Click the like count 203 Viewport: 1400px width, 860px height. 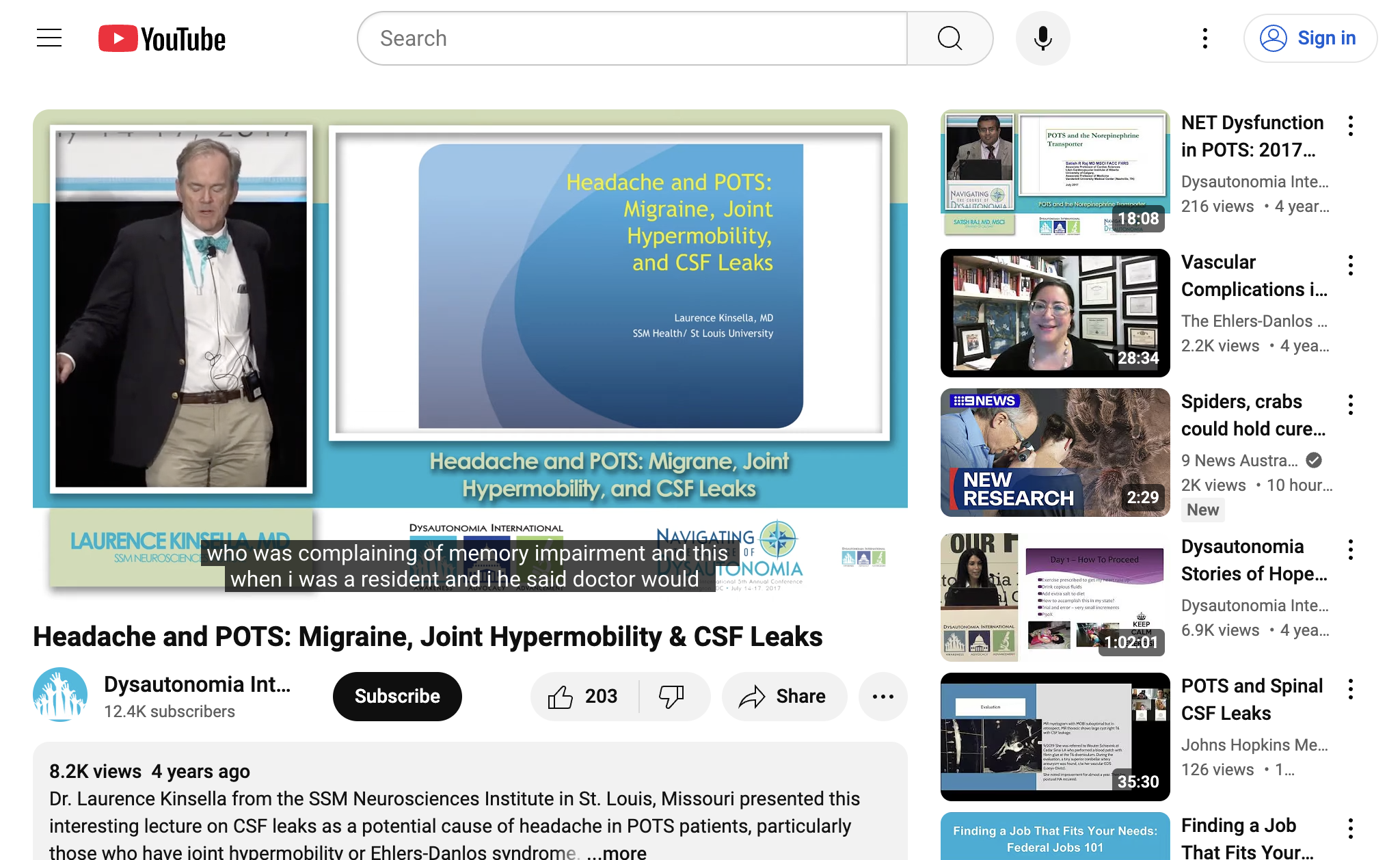pos(601,697)
